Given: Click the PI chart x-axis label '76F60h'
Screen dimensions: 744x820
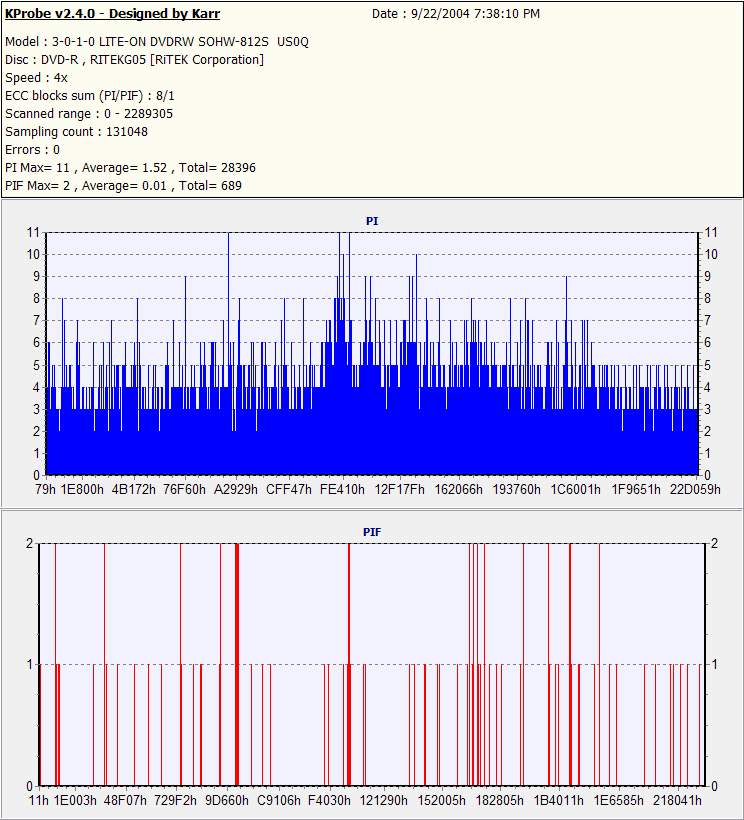Looking at the screenshot, I should click(x=185, y=489).
